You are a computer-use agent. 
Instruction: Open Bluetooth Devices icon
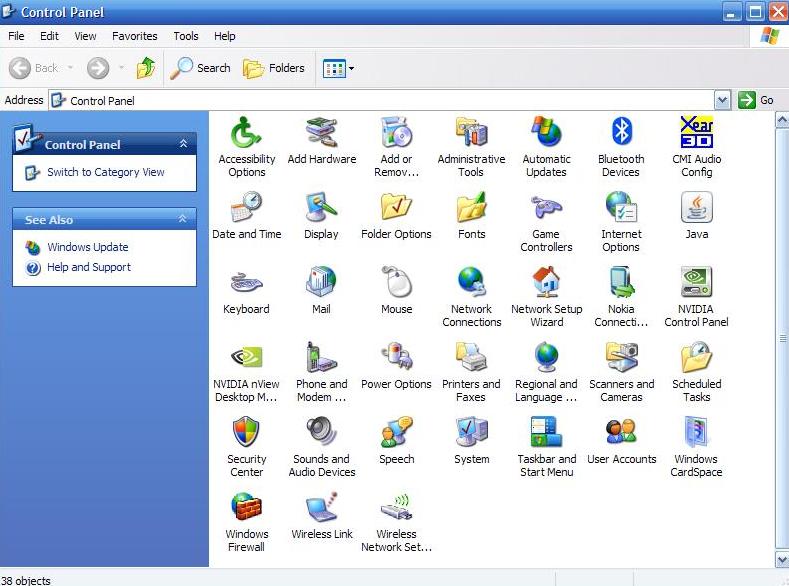click(x=621, y=132)
